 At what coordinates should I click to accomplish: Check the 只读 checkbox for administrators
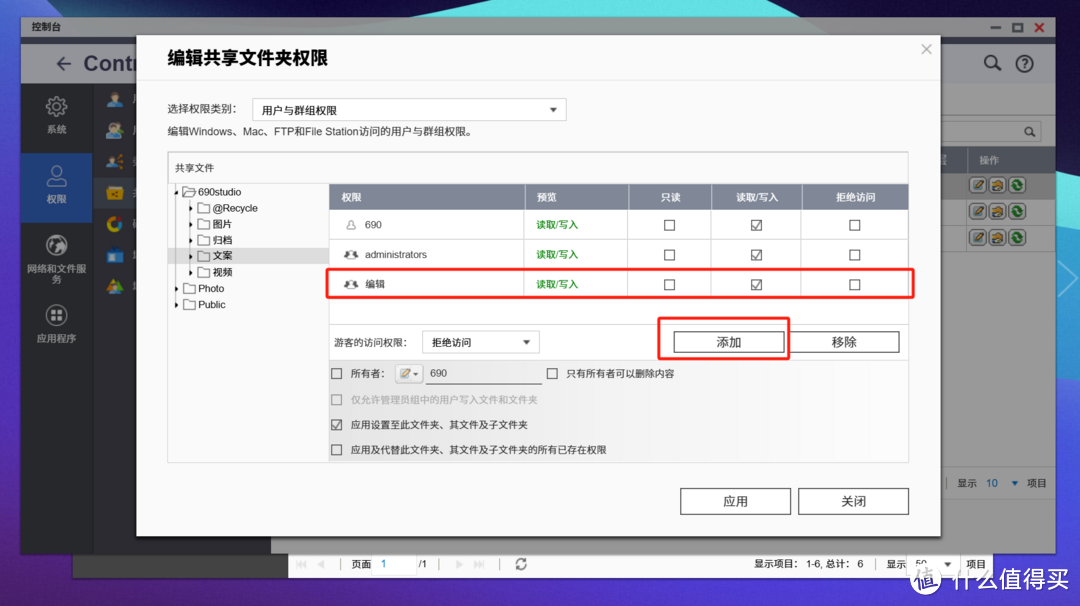pyautogui.click(x=669, y=254)
